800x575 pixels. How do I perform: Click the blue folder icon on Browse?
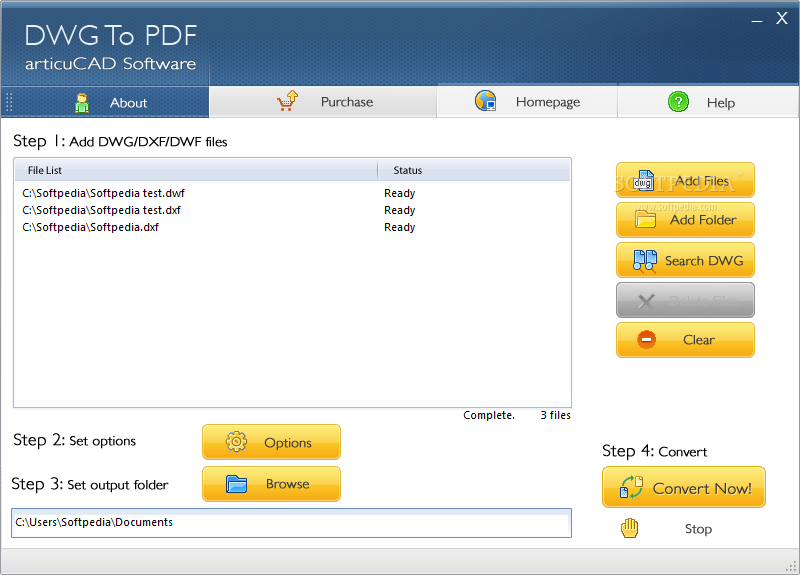236,484
